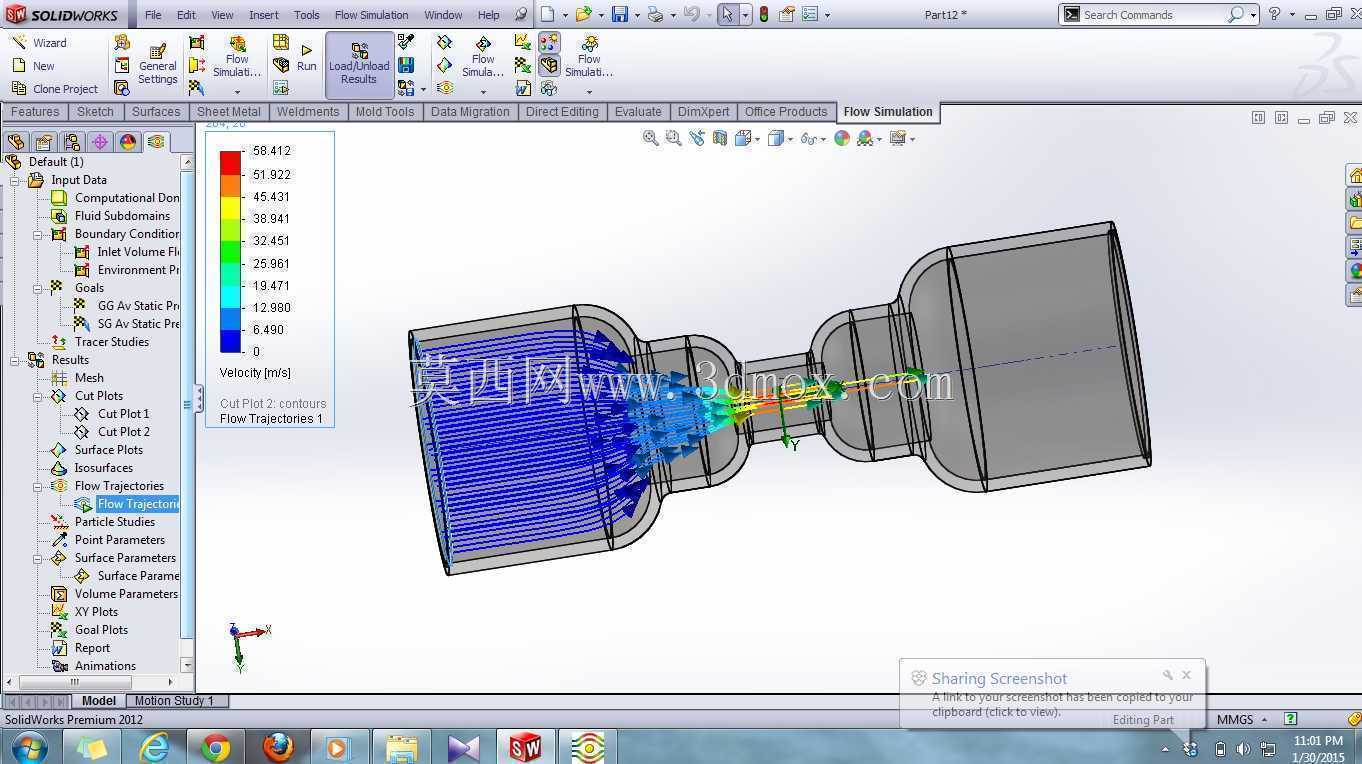Open Edit Appearance color ball
The width and height of the screenshot is (1362, 764).
click(842, 139)
